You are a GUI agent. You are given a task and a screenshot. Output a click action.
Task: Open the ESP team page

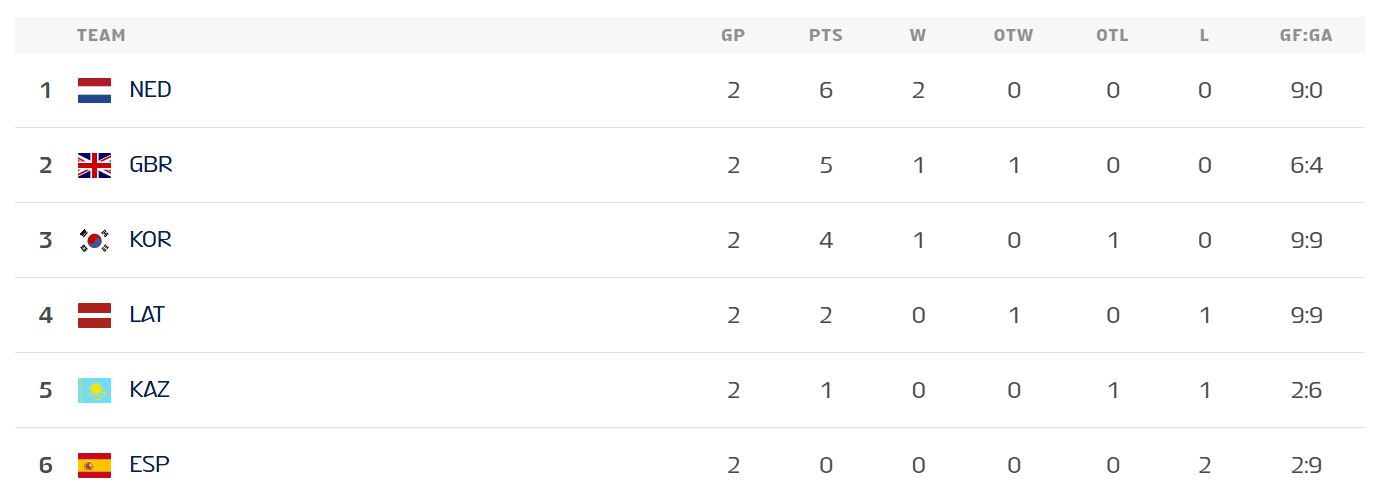point(149,465)
